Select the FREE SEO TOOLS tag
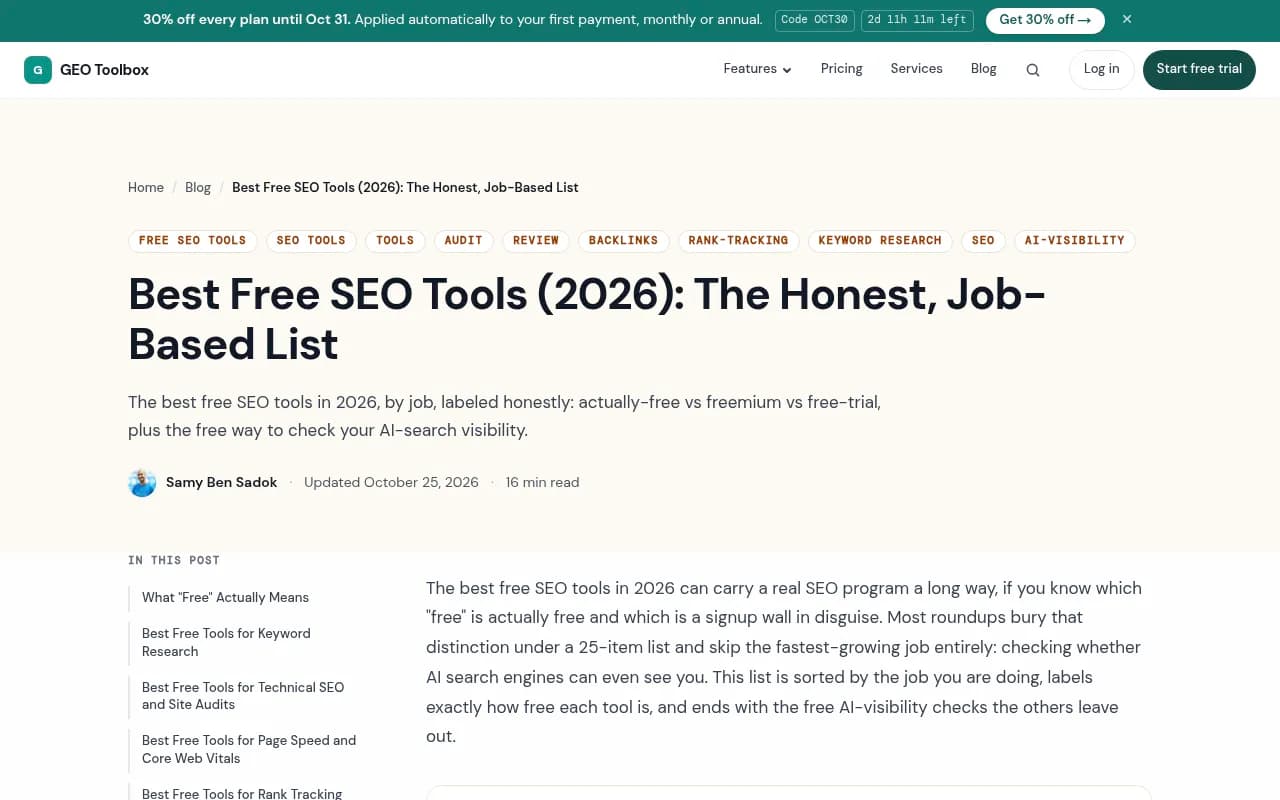 click(193, 241)
